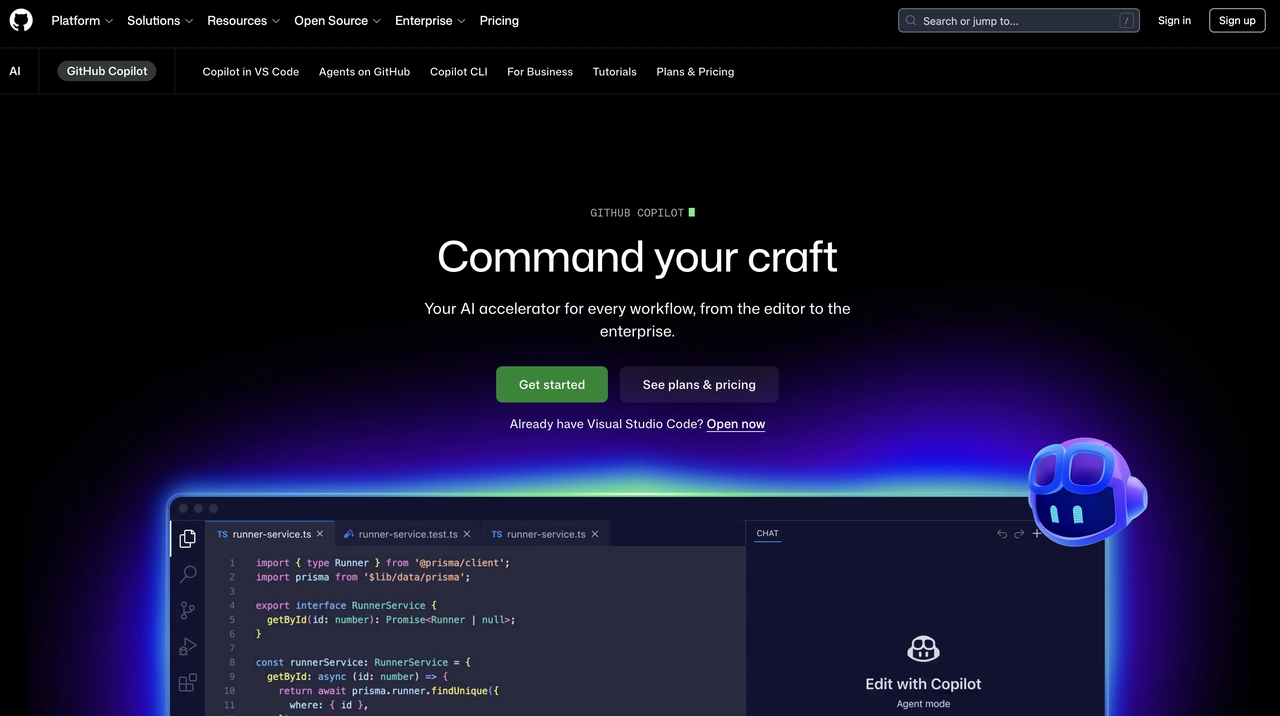Screen dimensions: 1280x716
Task: Focus the Search or jump to field
Action: click(x=1019, y=20)
